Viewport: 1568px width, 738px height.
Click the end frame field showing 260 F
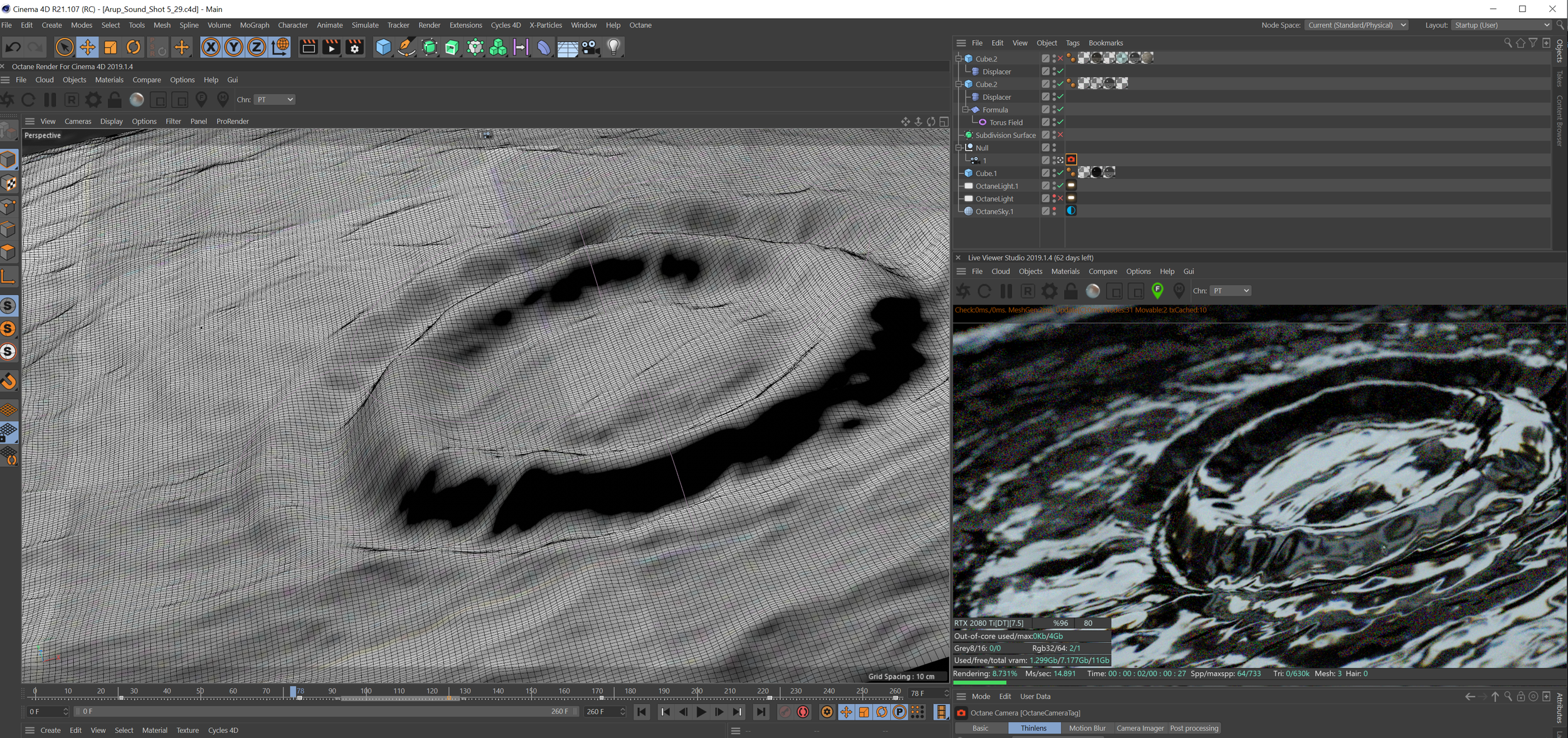pos(605,712)
